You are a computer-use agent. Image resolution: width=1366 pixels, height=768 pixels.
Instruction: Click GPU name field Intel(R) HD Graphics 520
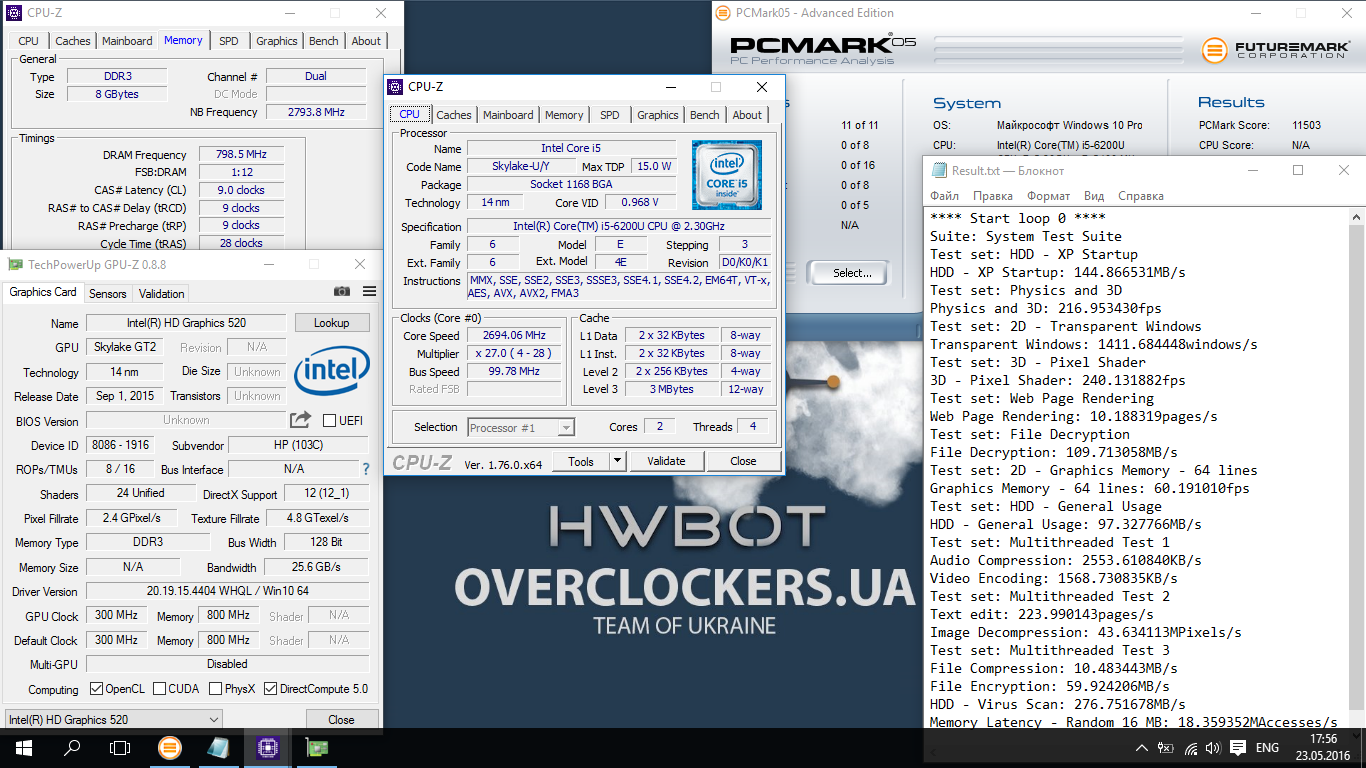tap(186, 323)
